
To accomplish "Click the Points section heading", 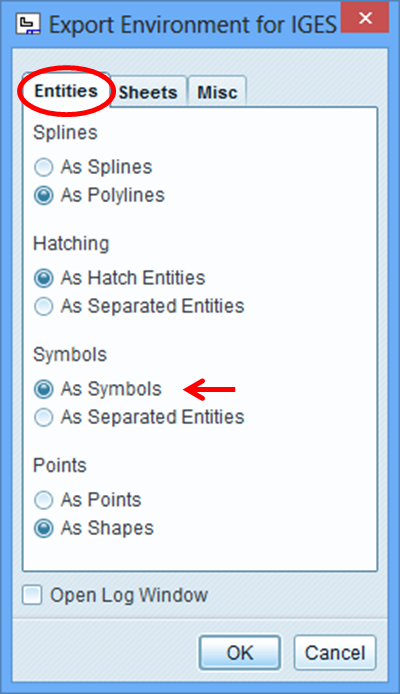I will pos(60,466).
